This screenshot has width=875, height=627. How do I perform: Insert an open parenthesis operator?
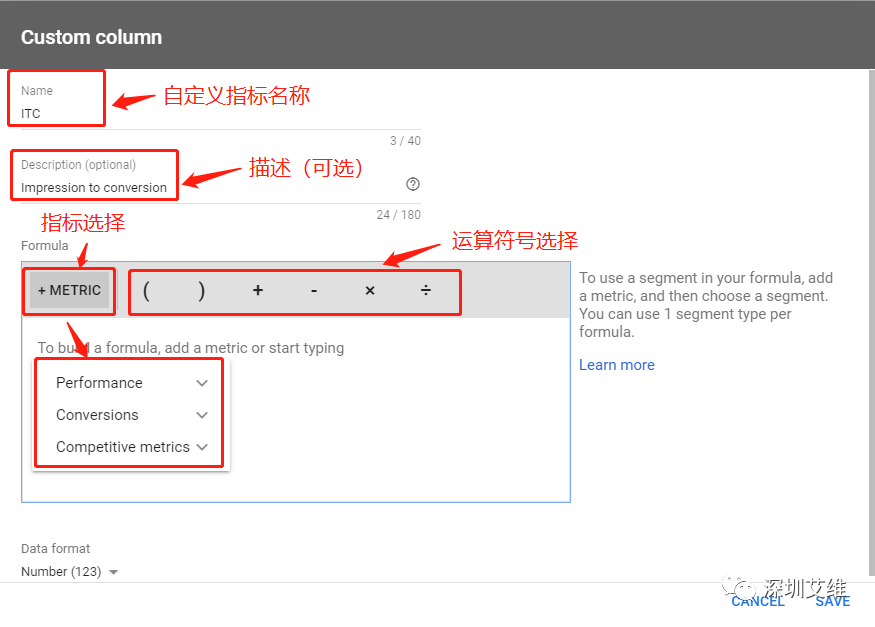(x=146, y=291)
